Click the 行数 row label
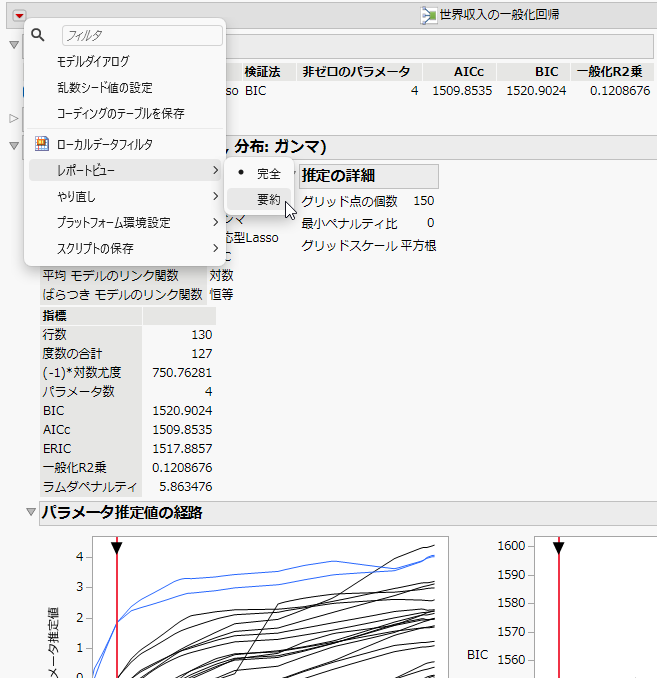Viewport: 657px width, 678px height. 54,335
